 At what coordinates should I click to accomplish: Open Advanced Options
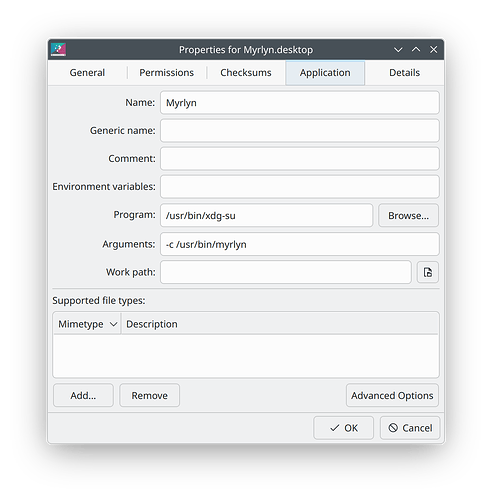392,395
